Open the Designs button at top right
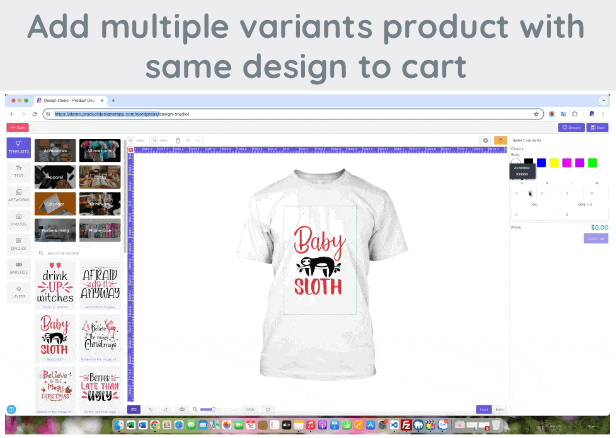 [x=572, y=127]
